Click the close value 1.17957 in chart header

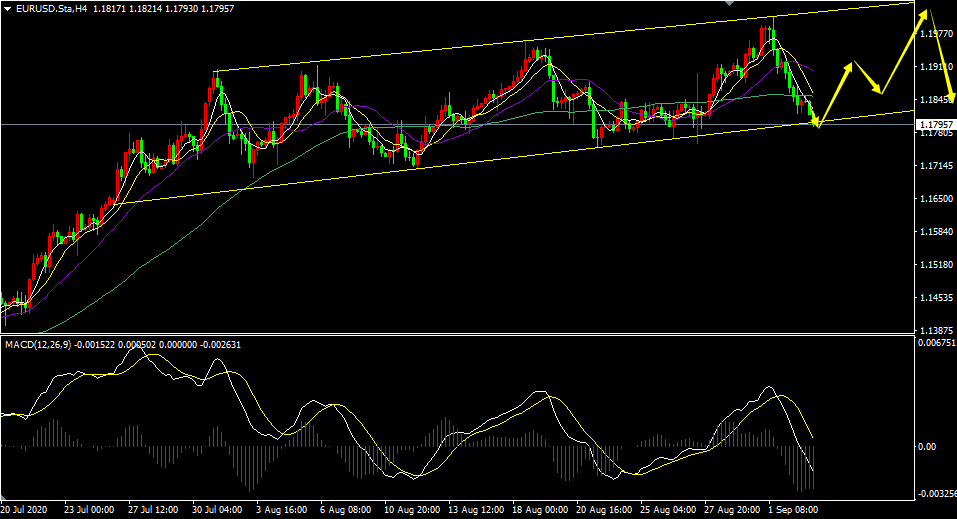(x=217, y=9)
